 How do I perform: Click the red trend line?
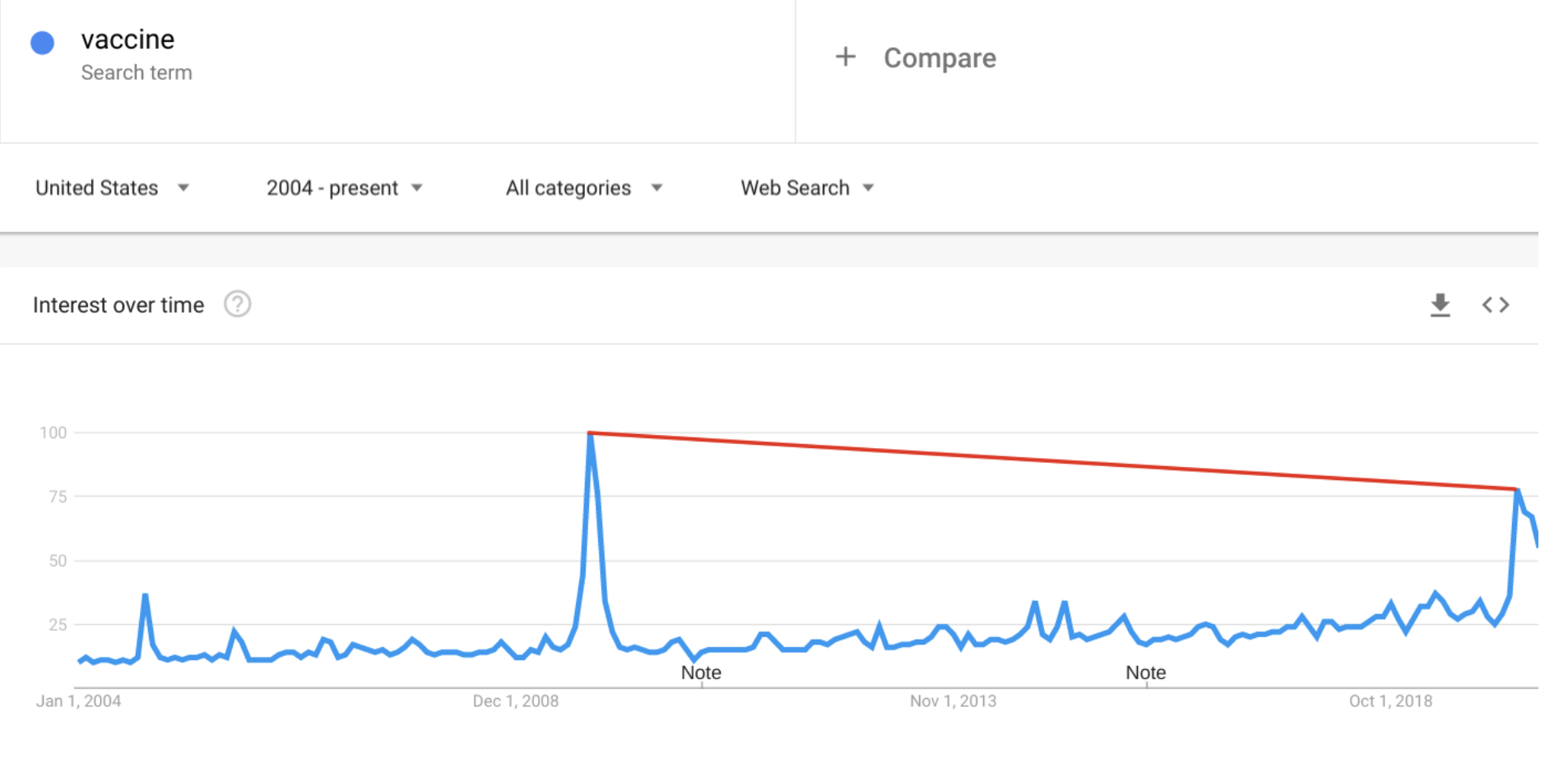pos(1053,461)
